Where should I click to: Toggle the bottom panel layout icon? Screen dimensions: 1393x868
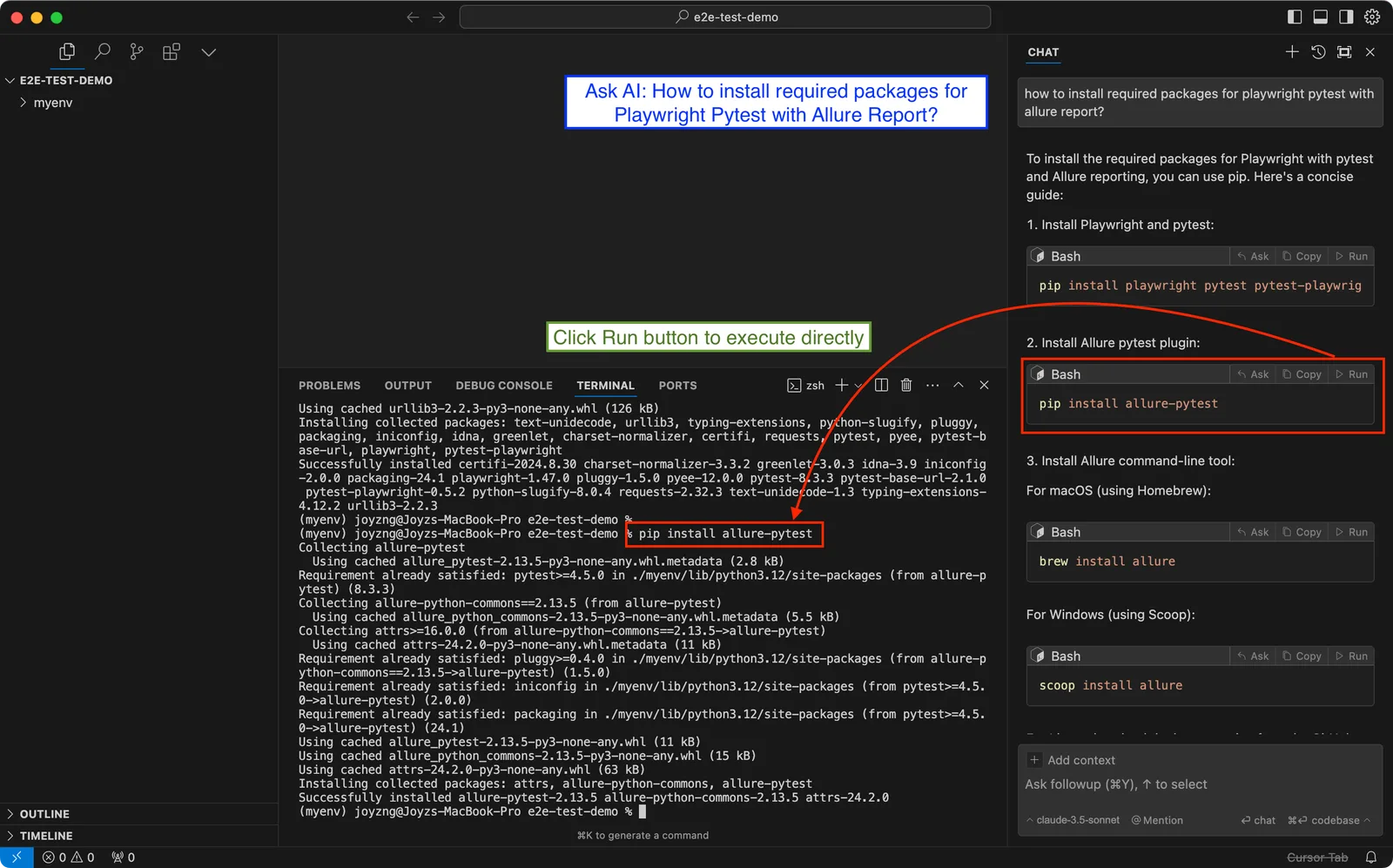coord(1321,17)
